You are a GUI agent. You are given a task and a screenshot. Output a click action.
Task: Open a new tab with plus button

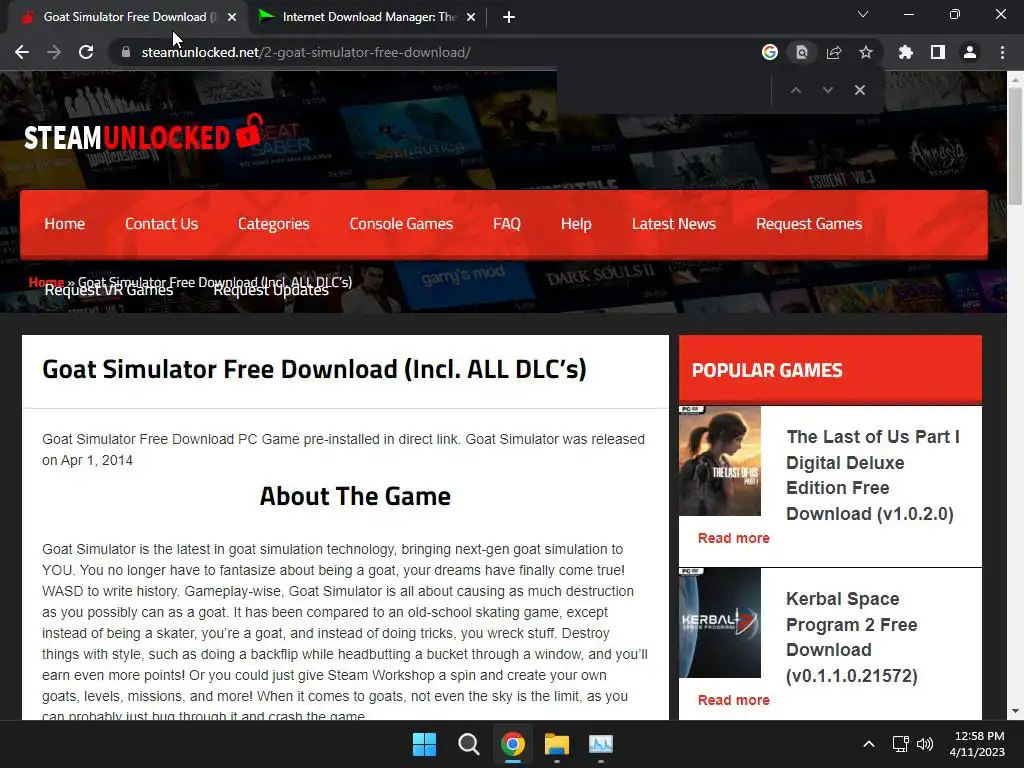tap(509, 17)
